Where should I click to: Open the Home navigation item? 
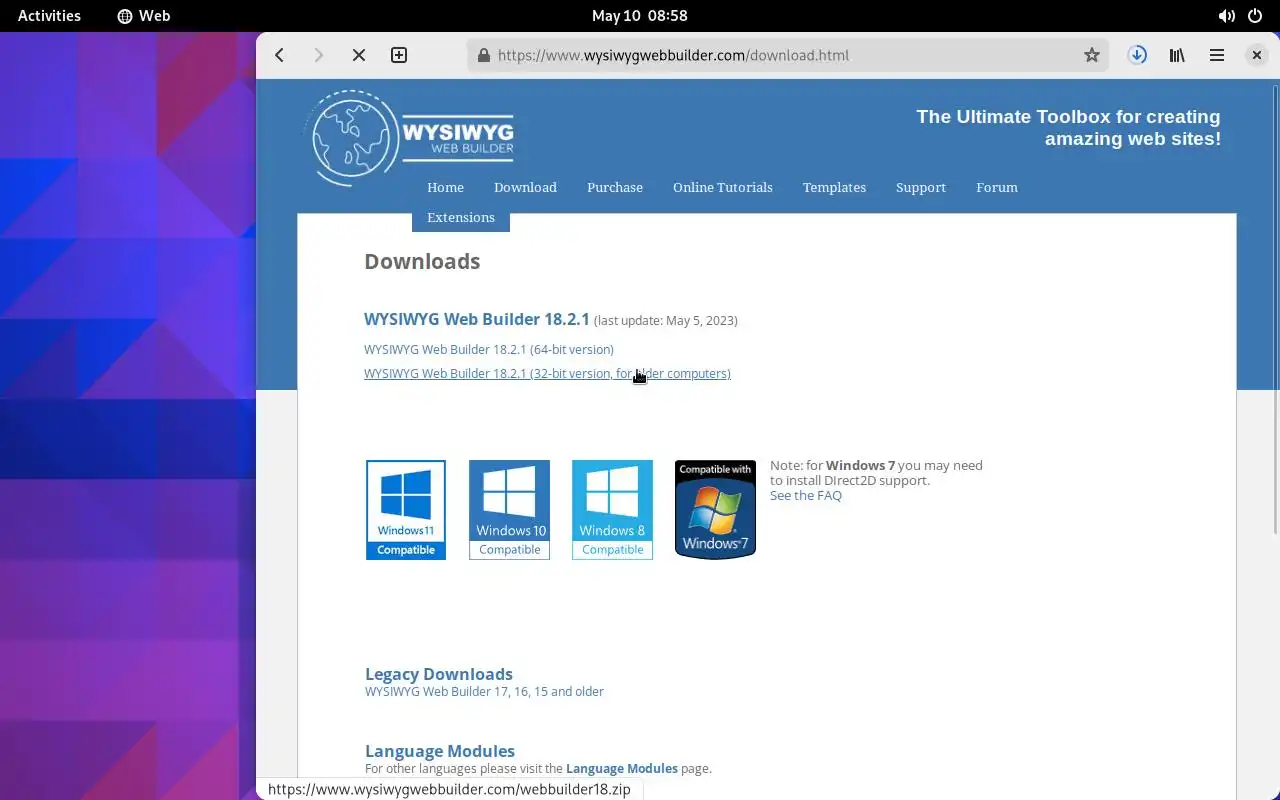click(x=445, y=187)
